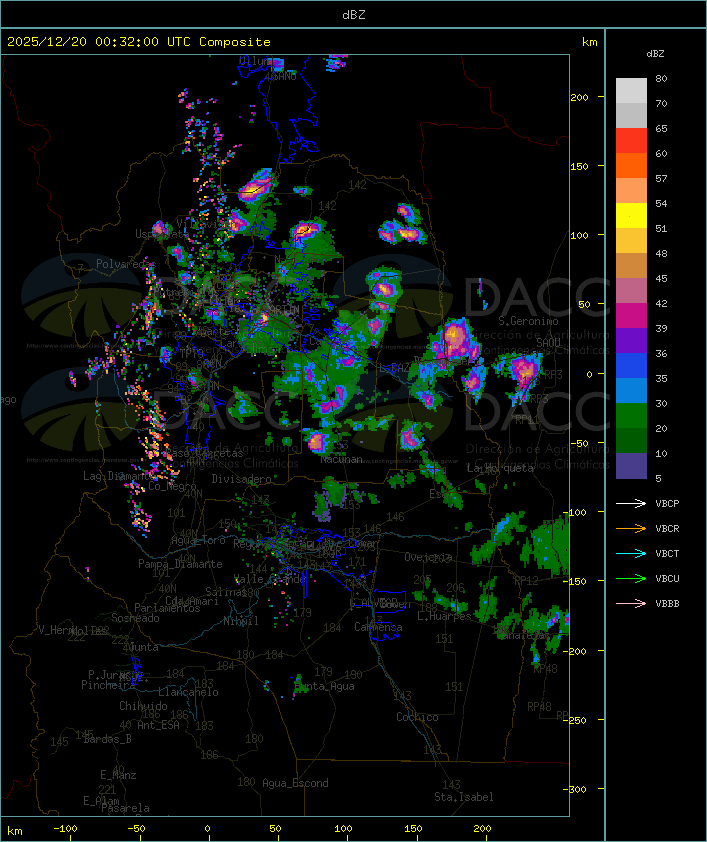The image size is (707, 842).
Task: Click the Llancanelo place label
Action: pos(188,692)
